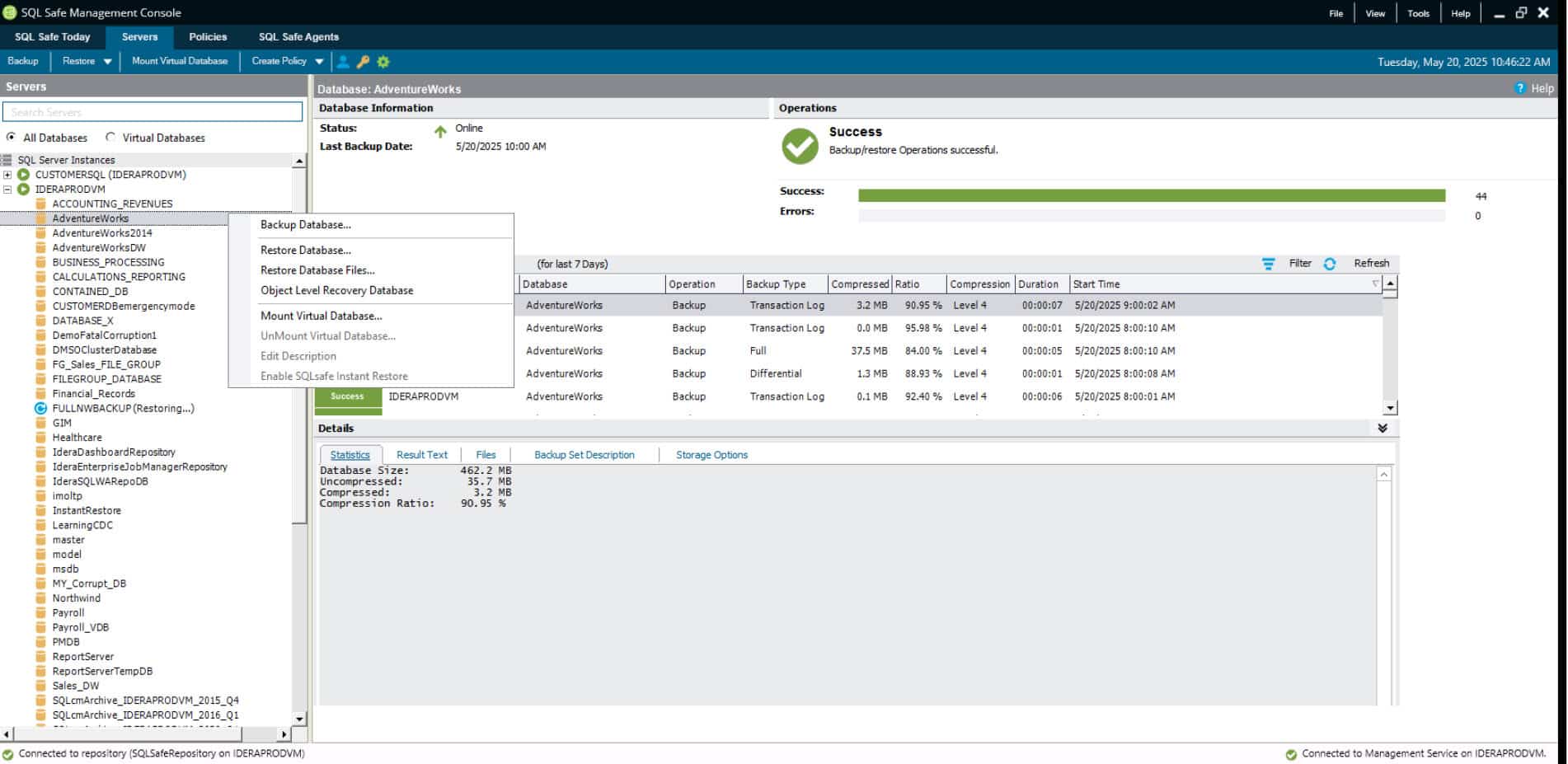Click the FULLNWBACKUP restoring status icon

40,409
